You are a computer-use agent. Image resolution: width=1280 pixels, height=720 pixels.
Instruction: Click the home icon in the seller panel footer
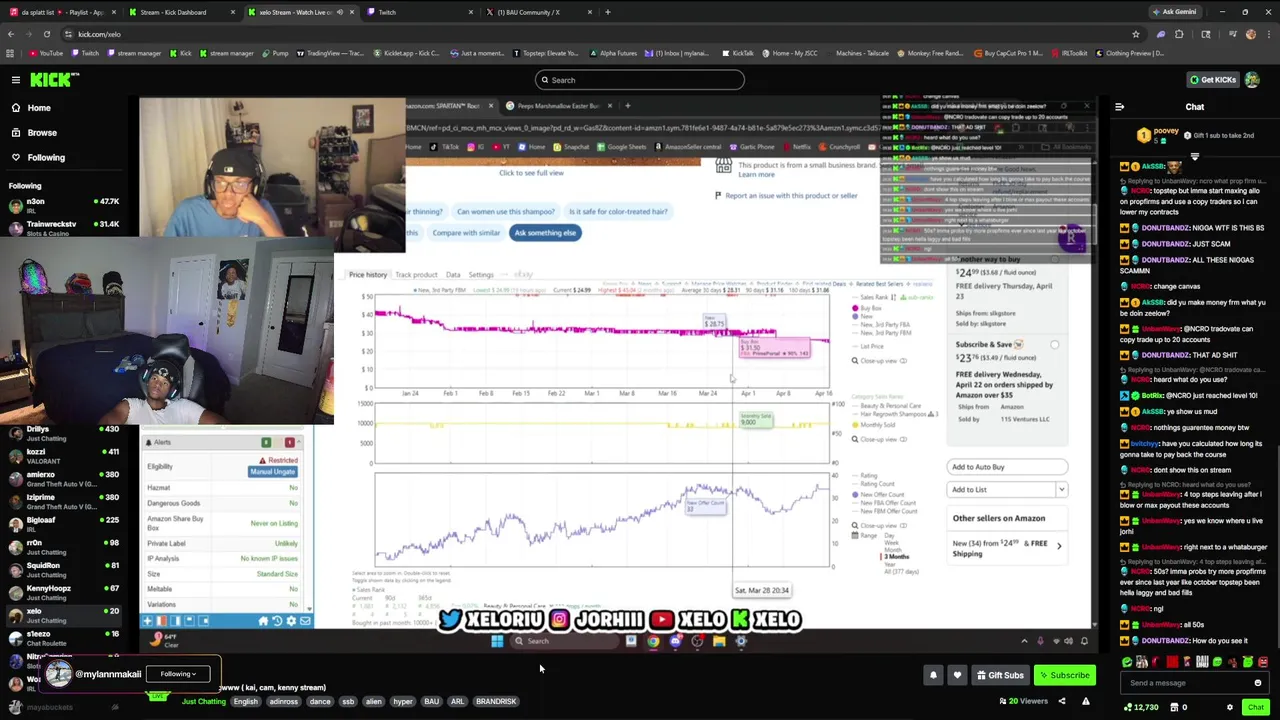pyautogui.click(x=263, y=621)
